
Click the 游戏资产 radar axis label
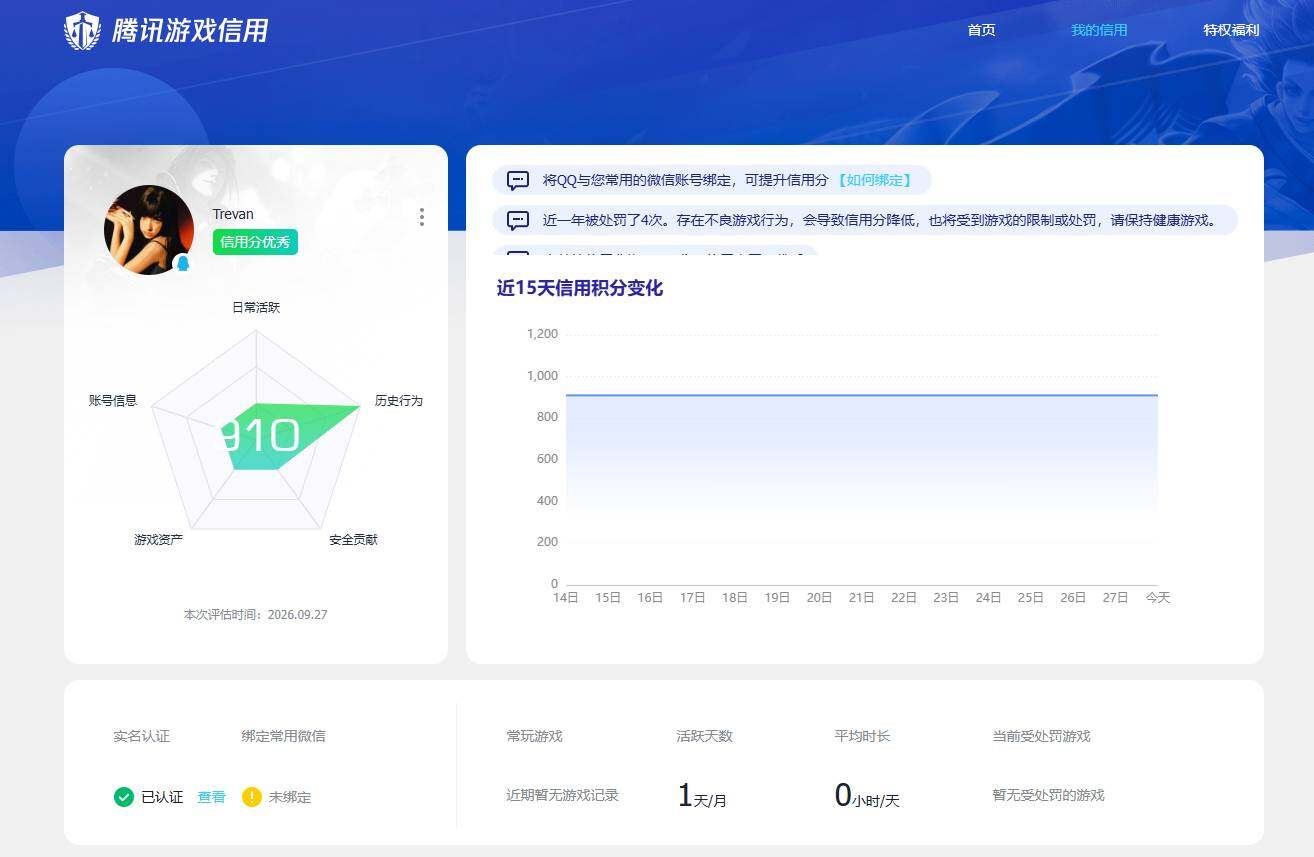[159, 540]
